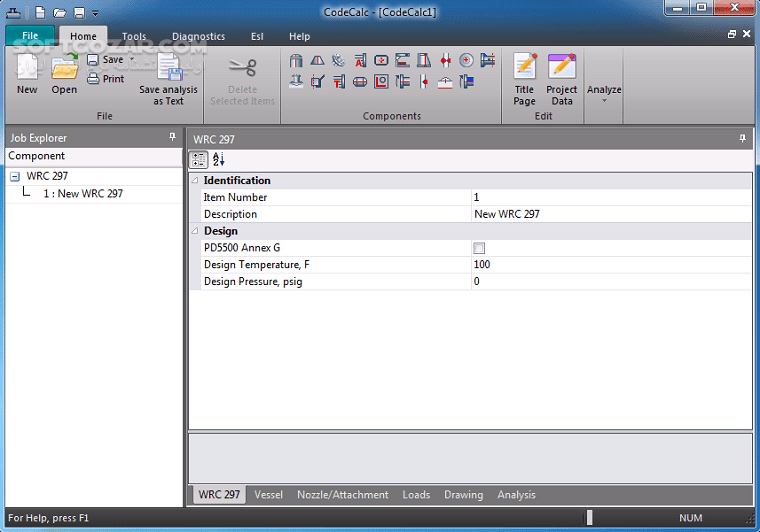Sort properties alphabetically with A-Z icon
760x532 pixels.
point(219,159)
